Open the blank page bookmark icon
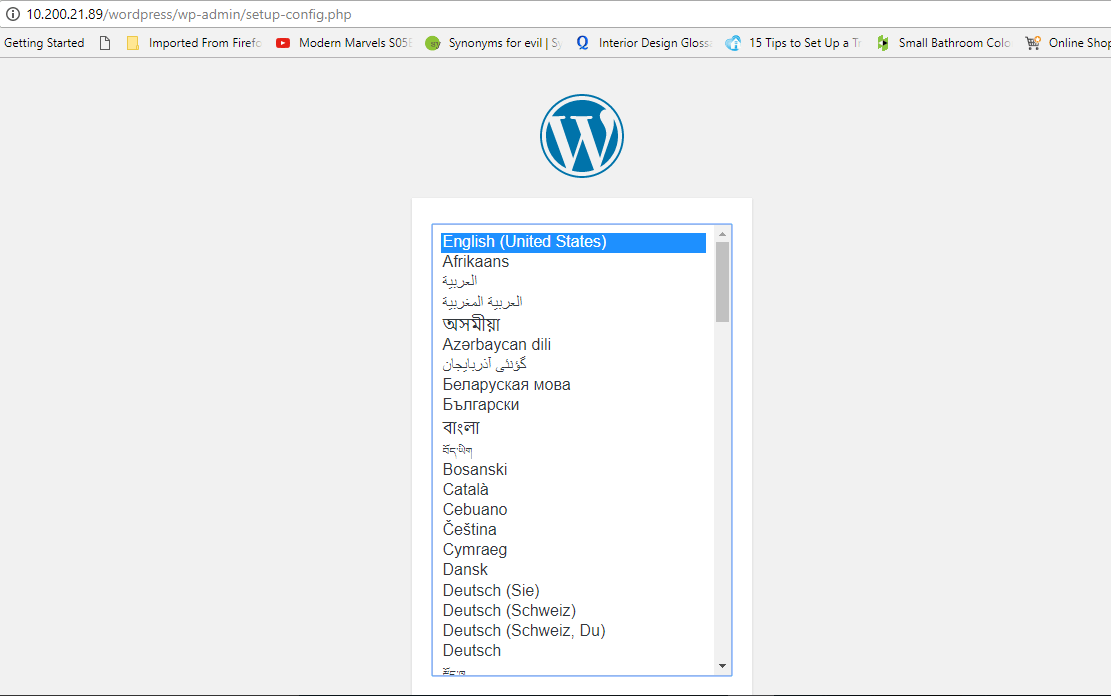The image size is (1111, 696). [x=105, y=43]
